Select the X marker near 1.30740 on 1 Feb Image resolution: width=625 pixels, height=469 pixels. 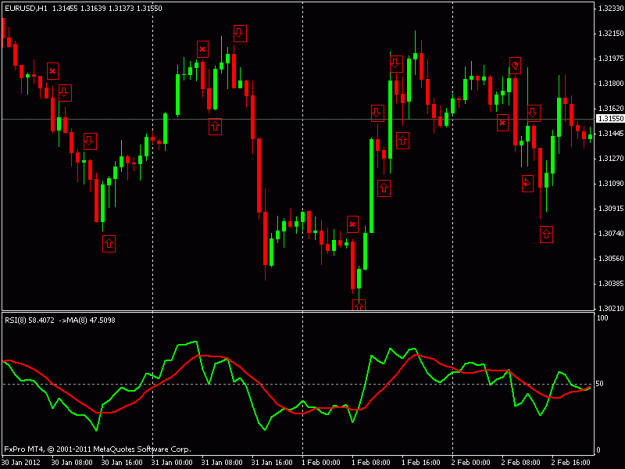[x=352, y=224]
